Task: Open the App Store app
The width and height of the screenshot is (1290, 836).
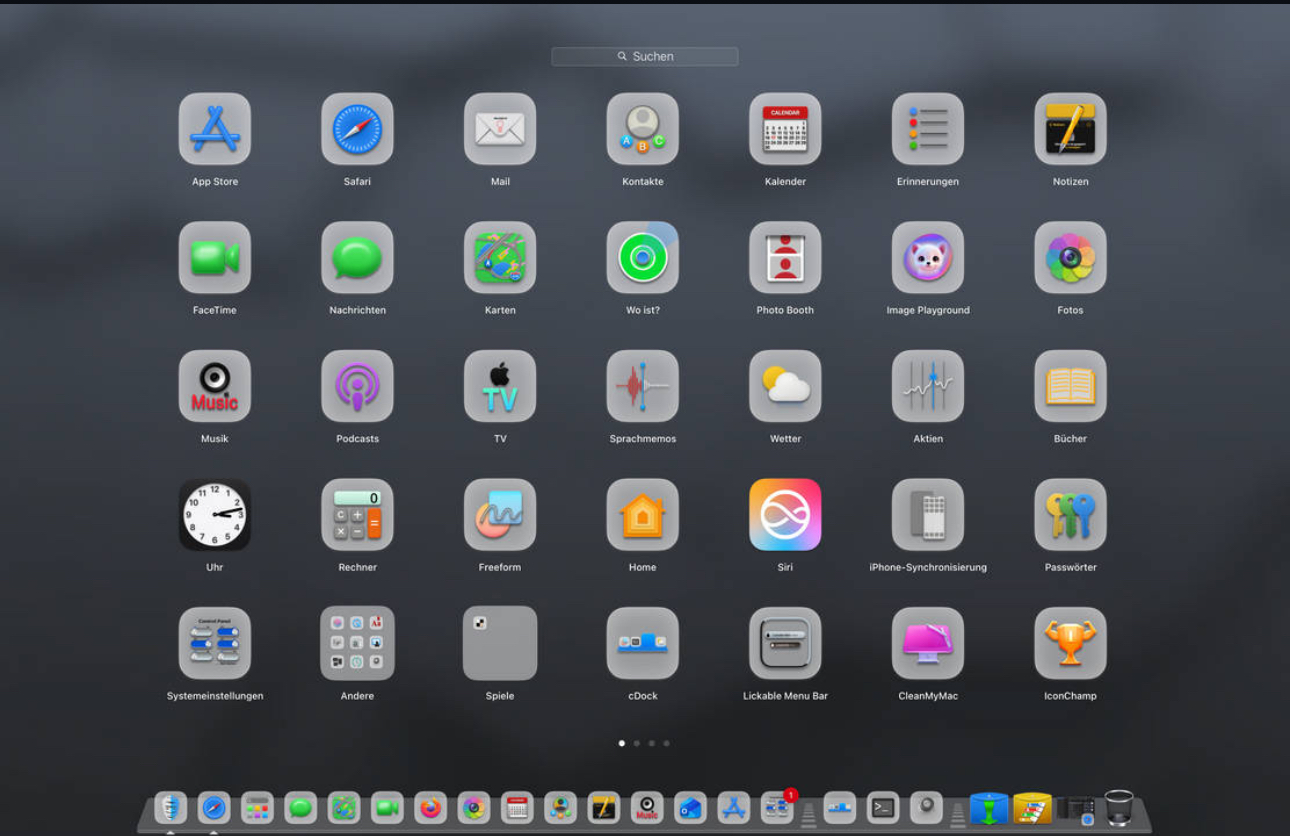Action: [215, 129]
